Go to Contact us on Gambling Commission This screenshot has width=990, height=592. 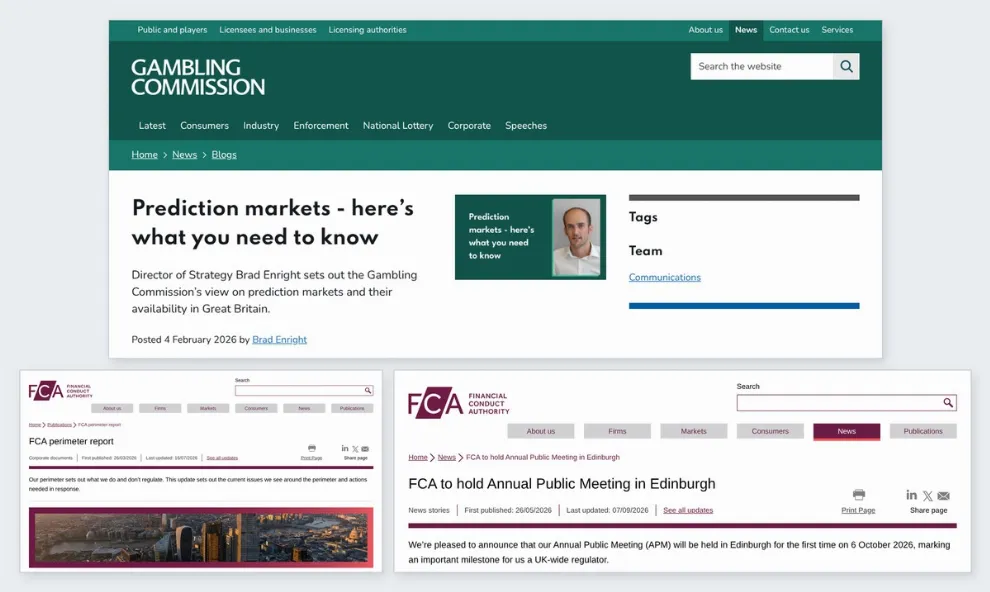point(789,30)
